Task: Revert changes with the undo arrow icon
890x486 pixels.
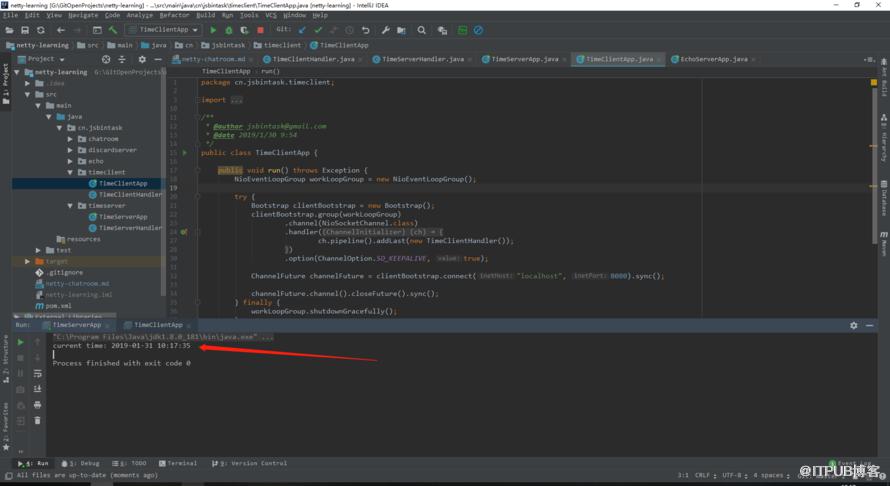Action: [x=366, y=30]
